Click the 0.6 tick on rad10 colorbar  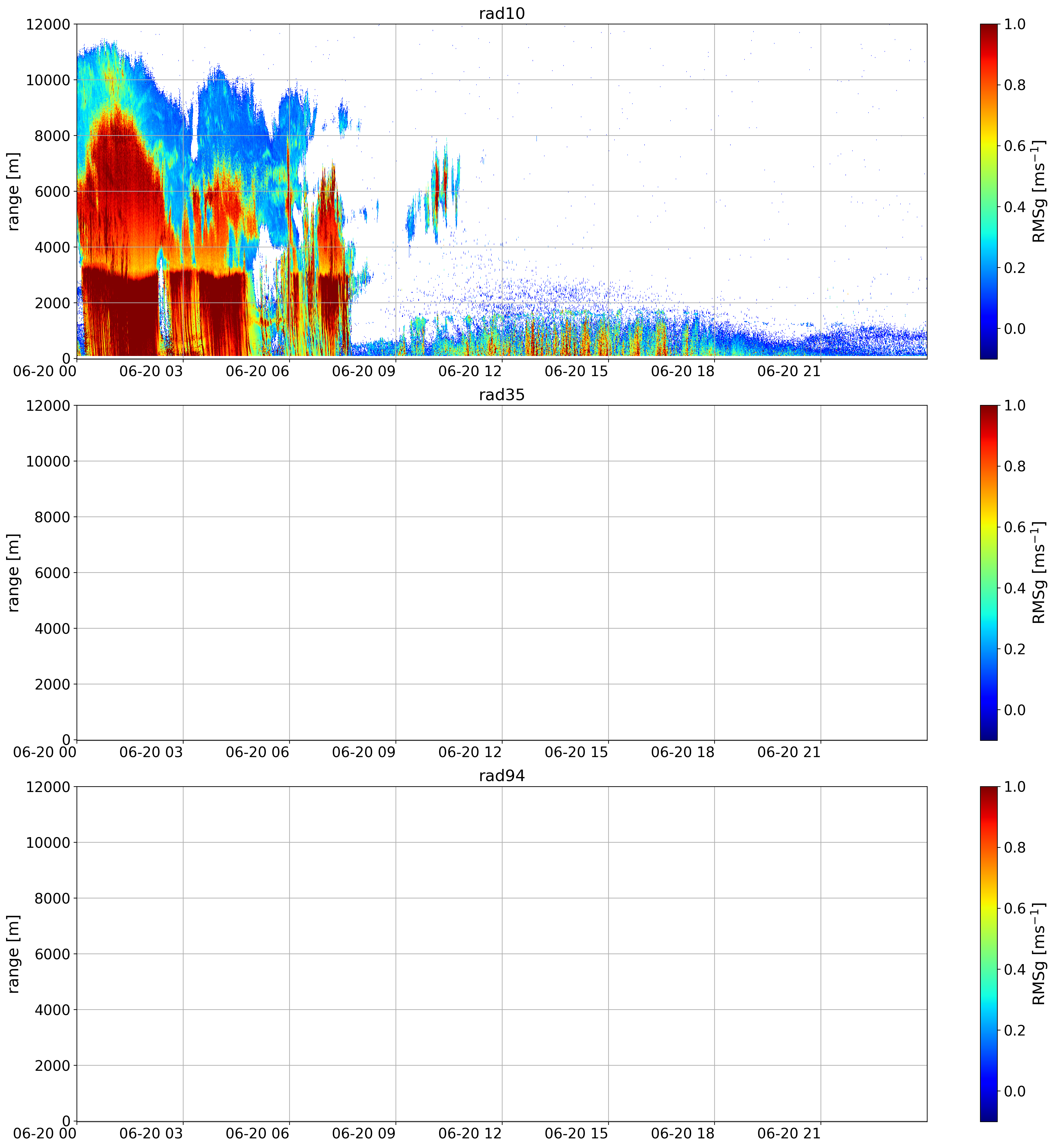pyautogui.click(x=1014, y=146)
